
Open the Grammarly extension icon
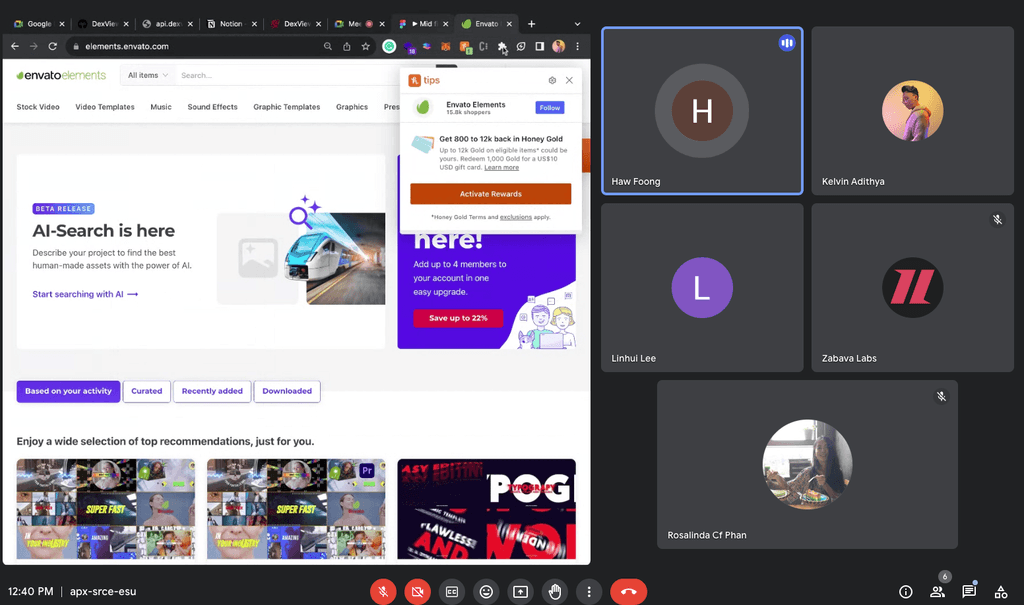click(389, 46)
